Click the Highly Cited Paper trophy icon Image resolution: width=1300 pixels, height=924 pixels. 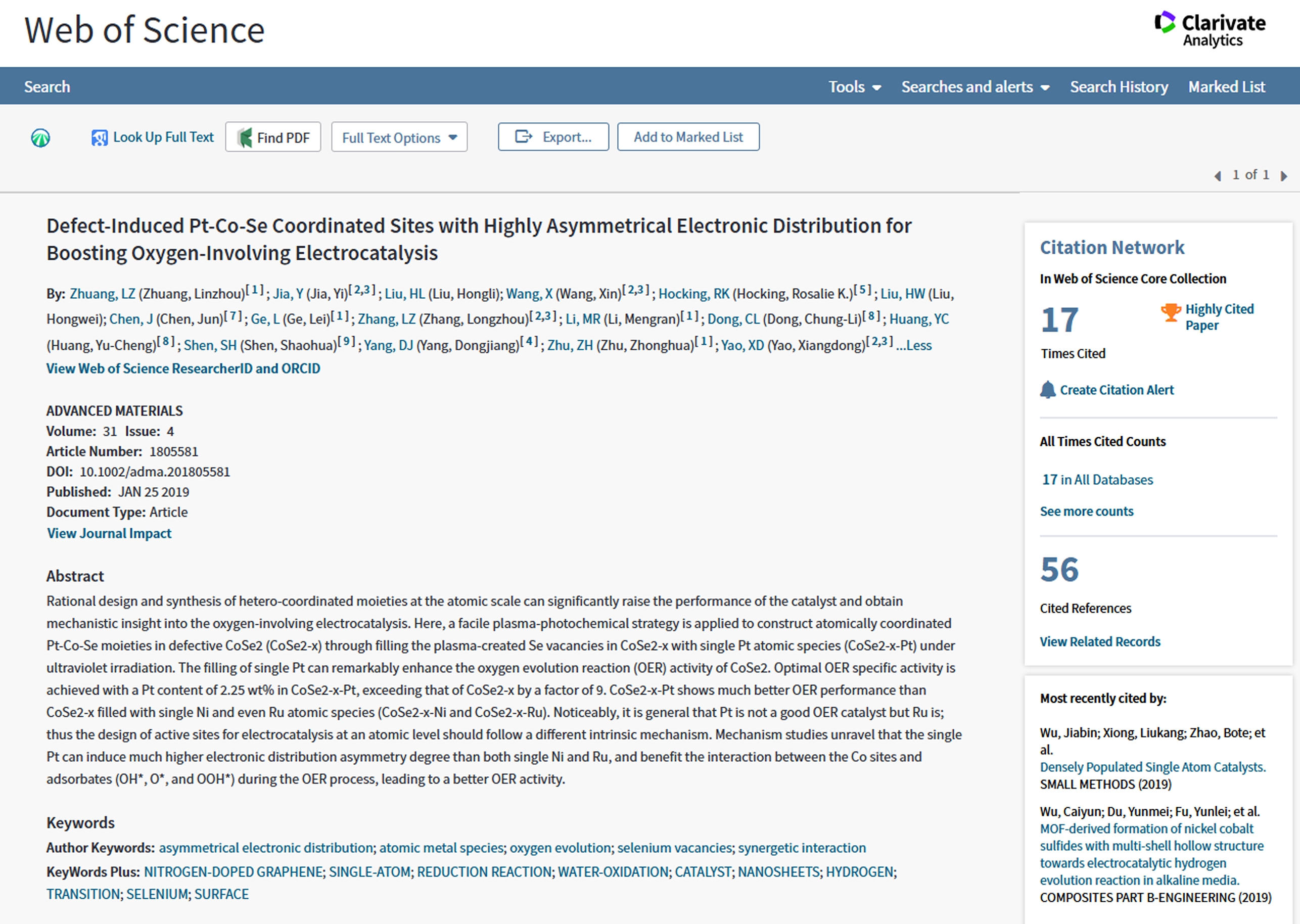tap(1171, 312)
